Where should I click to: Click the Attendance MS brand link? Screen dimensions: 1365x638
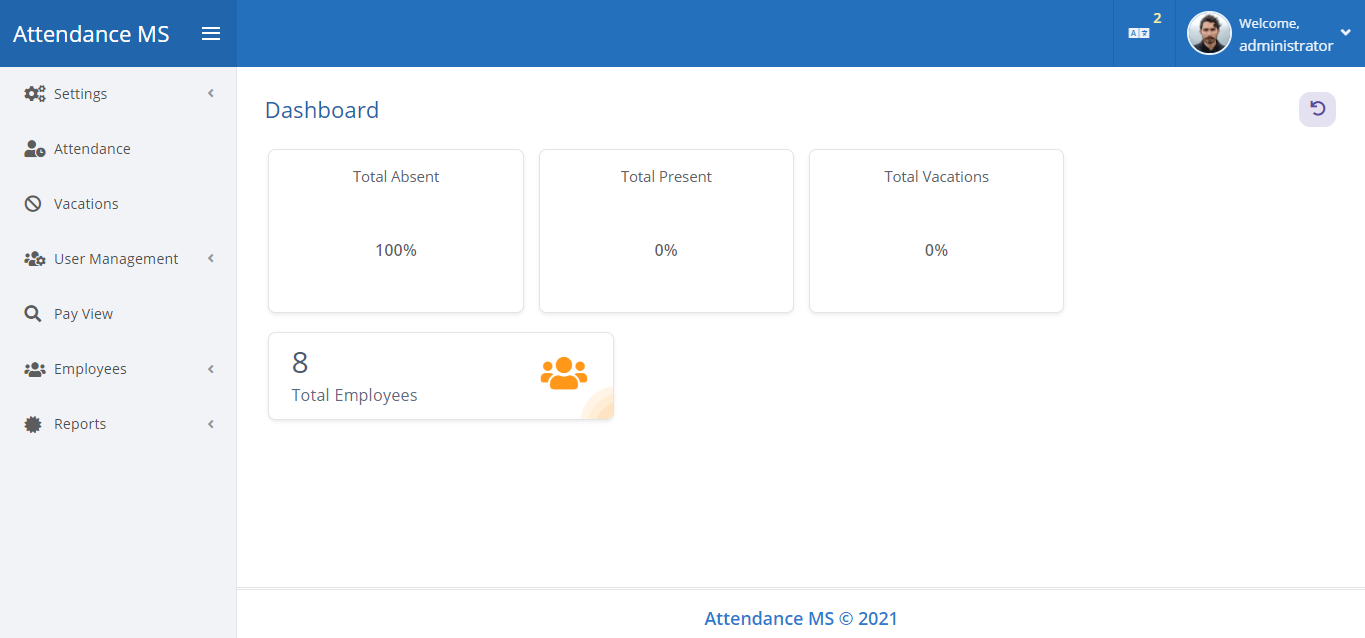[91, 34]
